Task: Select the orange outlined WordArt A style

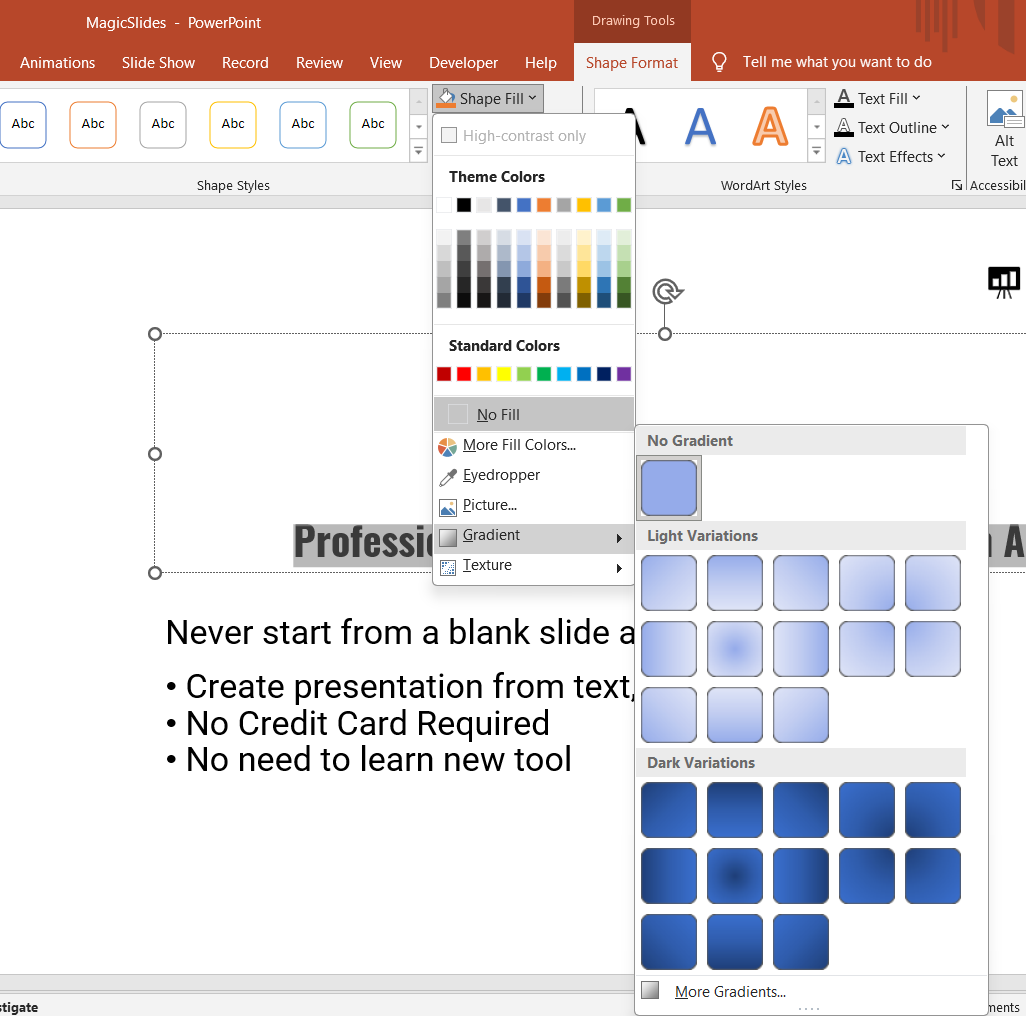Action: click(770, 126)
